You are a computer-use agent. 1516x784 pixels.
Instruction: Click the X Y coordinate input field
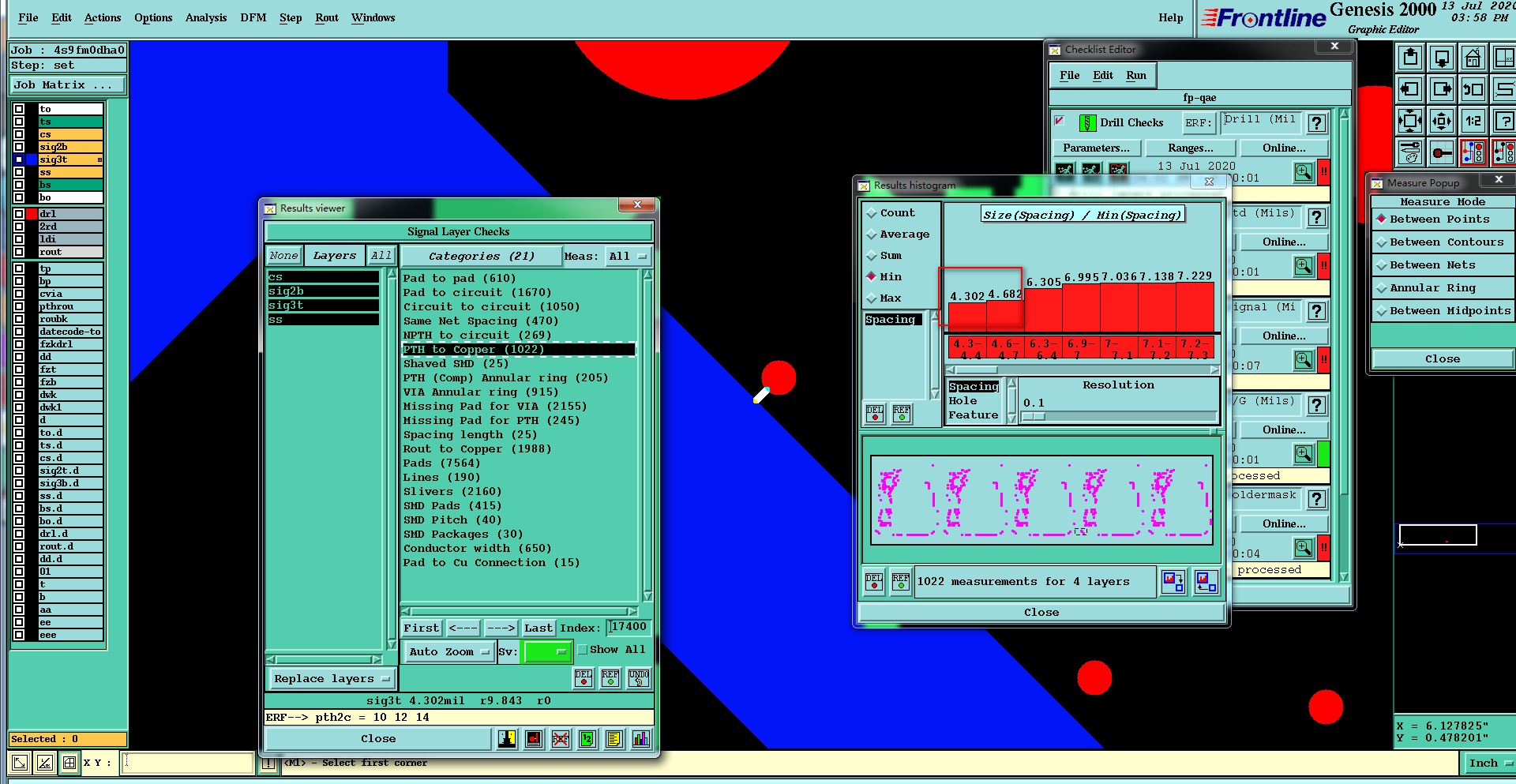click(188, 763)
